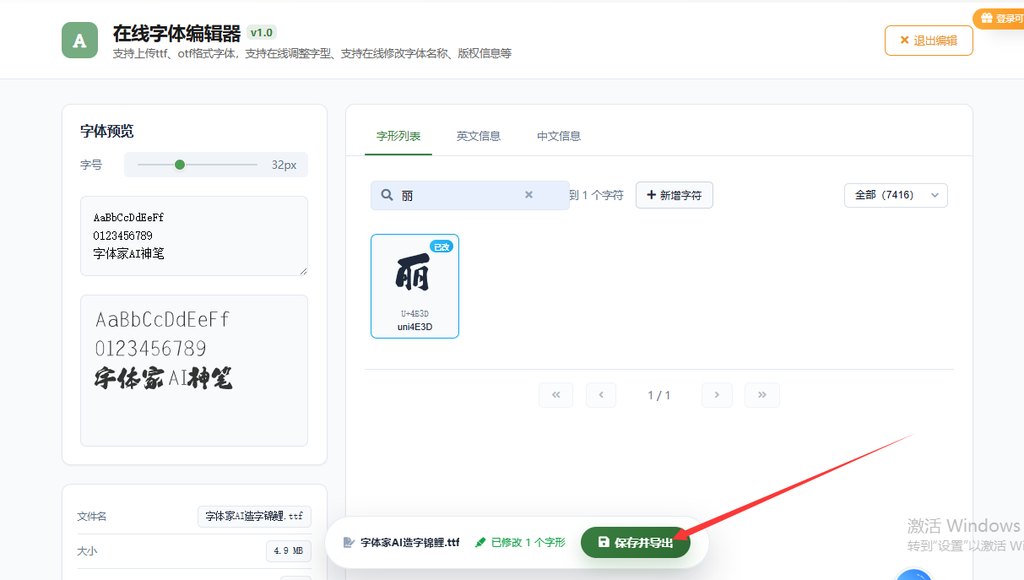Click the magnifier icon in the search box
Screen dimensions: 1024x580
tap(387, 194)
